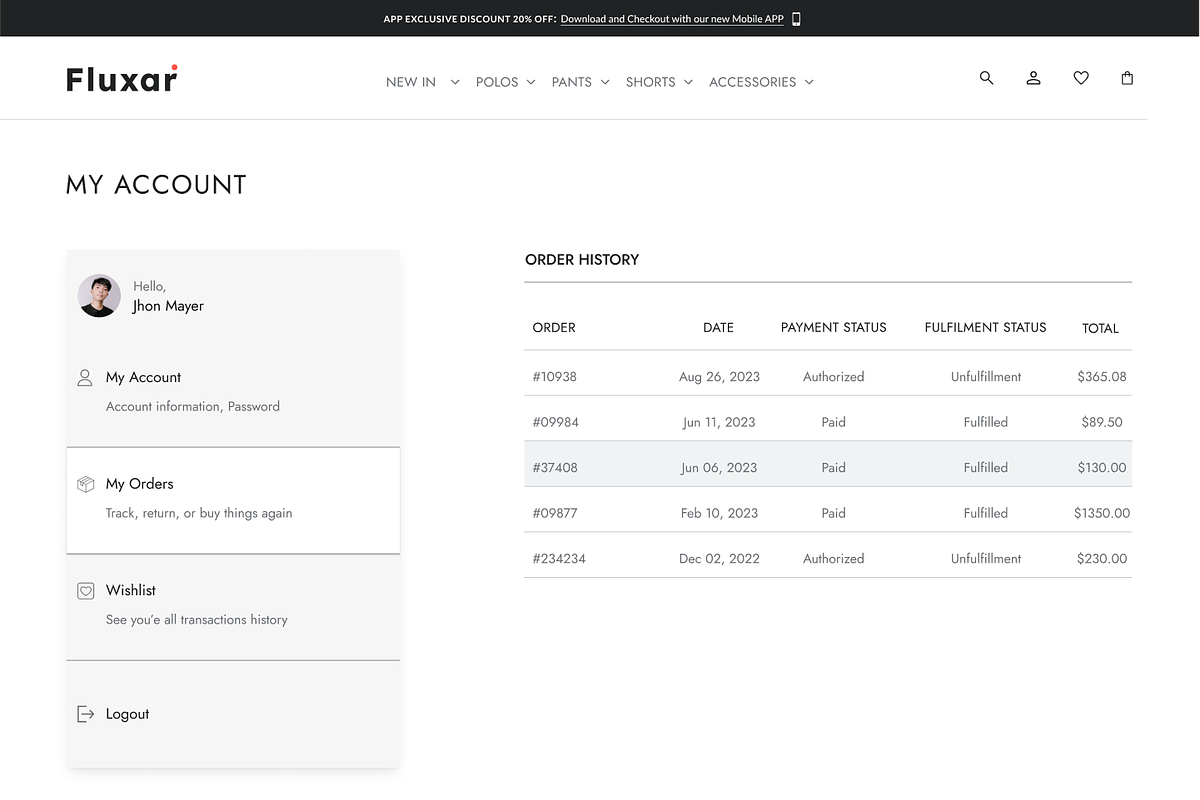Open order #09877
Image resolution: width=1200 pixels, height=800 pixels.
555,513
